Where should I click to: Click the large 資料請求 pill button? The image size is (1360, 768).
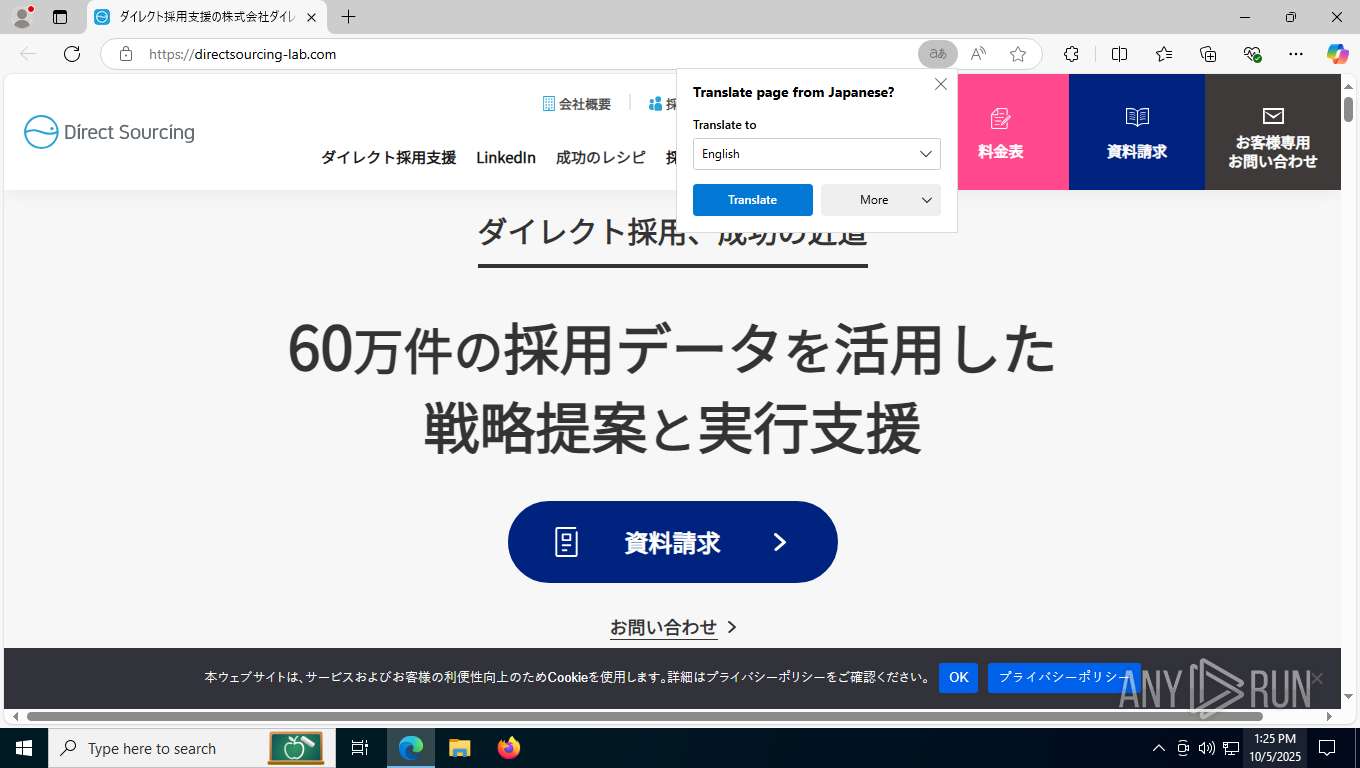(673, 542)
